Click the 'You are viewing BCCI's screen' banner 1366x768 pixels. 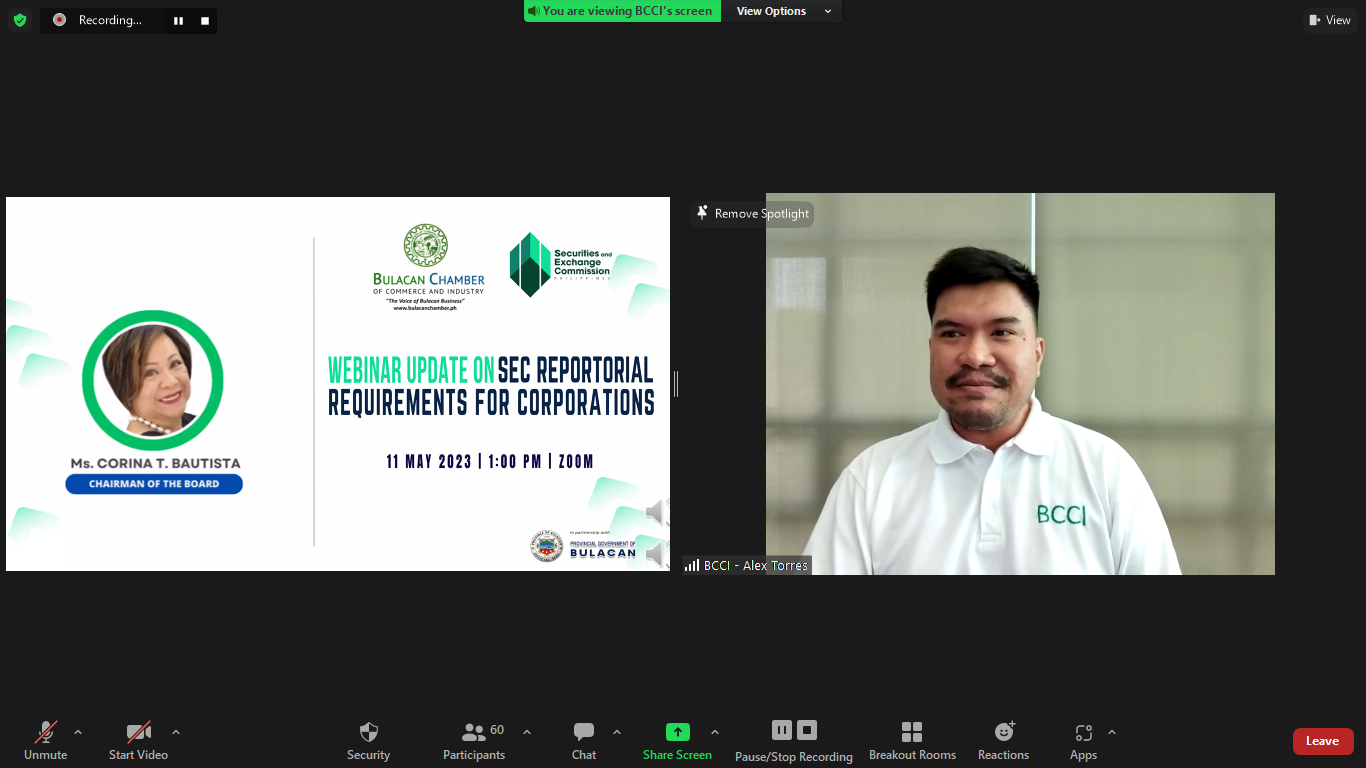[x=622, y=11]
